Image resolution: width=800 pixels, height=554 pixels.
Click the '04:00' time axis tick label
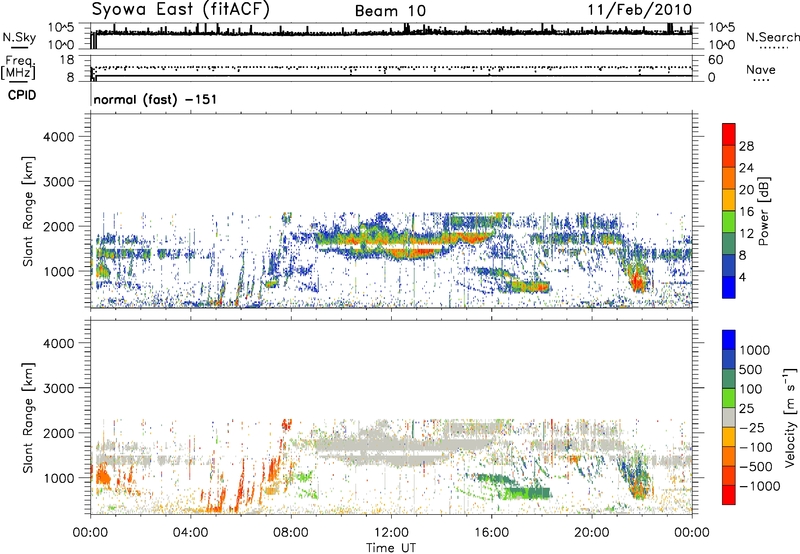pos(190,533)
